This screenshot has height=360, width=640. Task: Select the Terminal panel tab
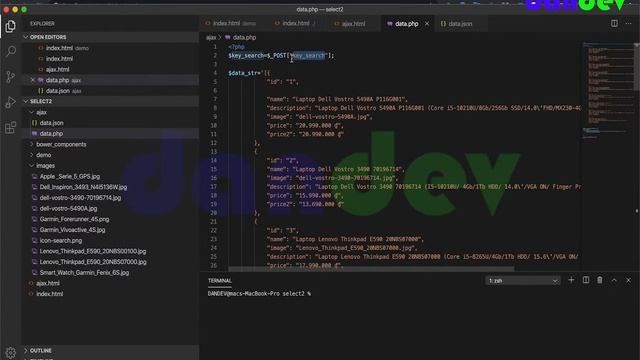point(220,280)
